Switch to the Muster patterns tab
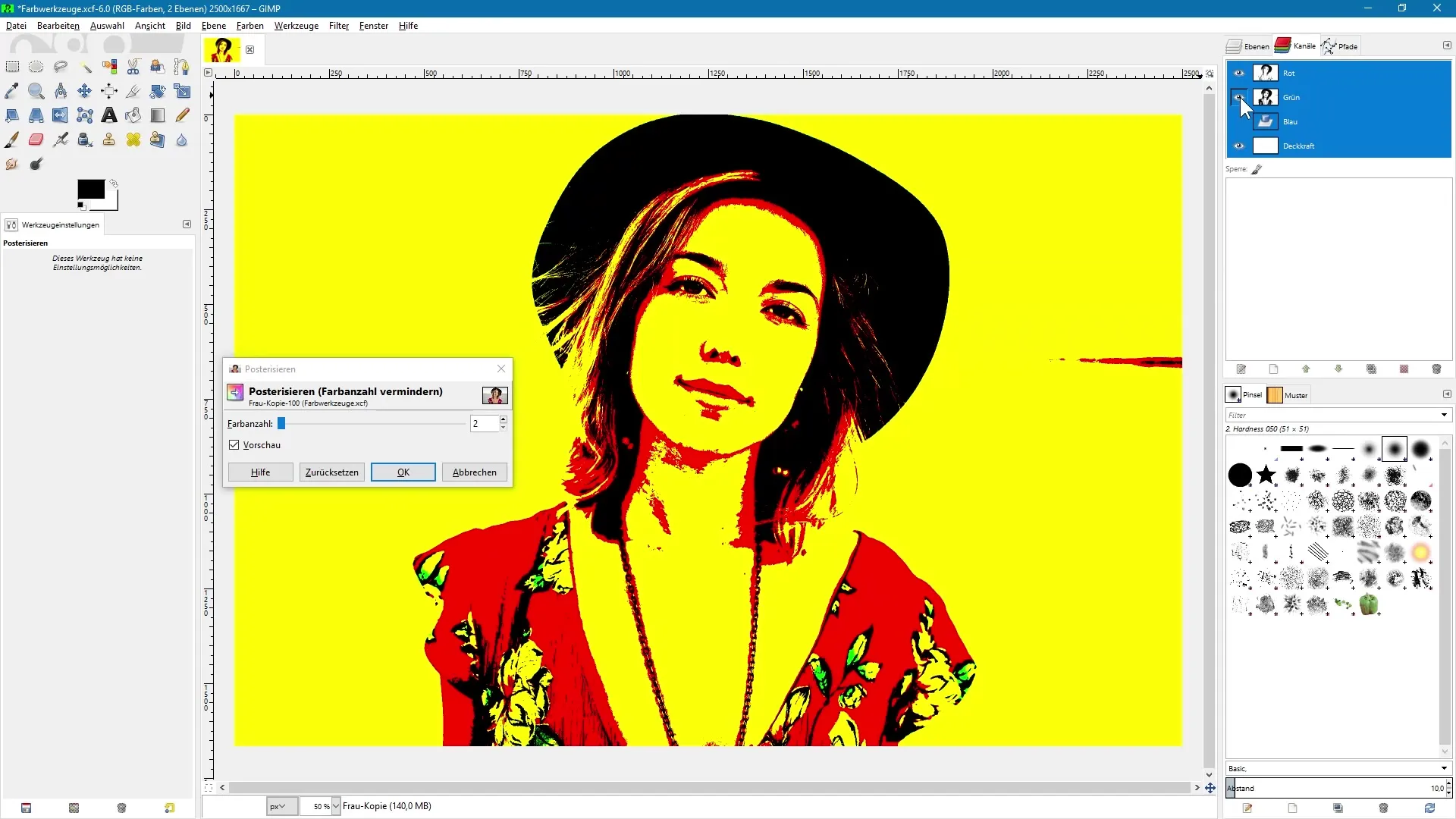This screenshot has height=819, width=1456. 1288,395
